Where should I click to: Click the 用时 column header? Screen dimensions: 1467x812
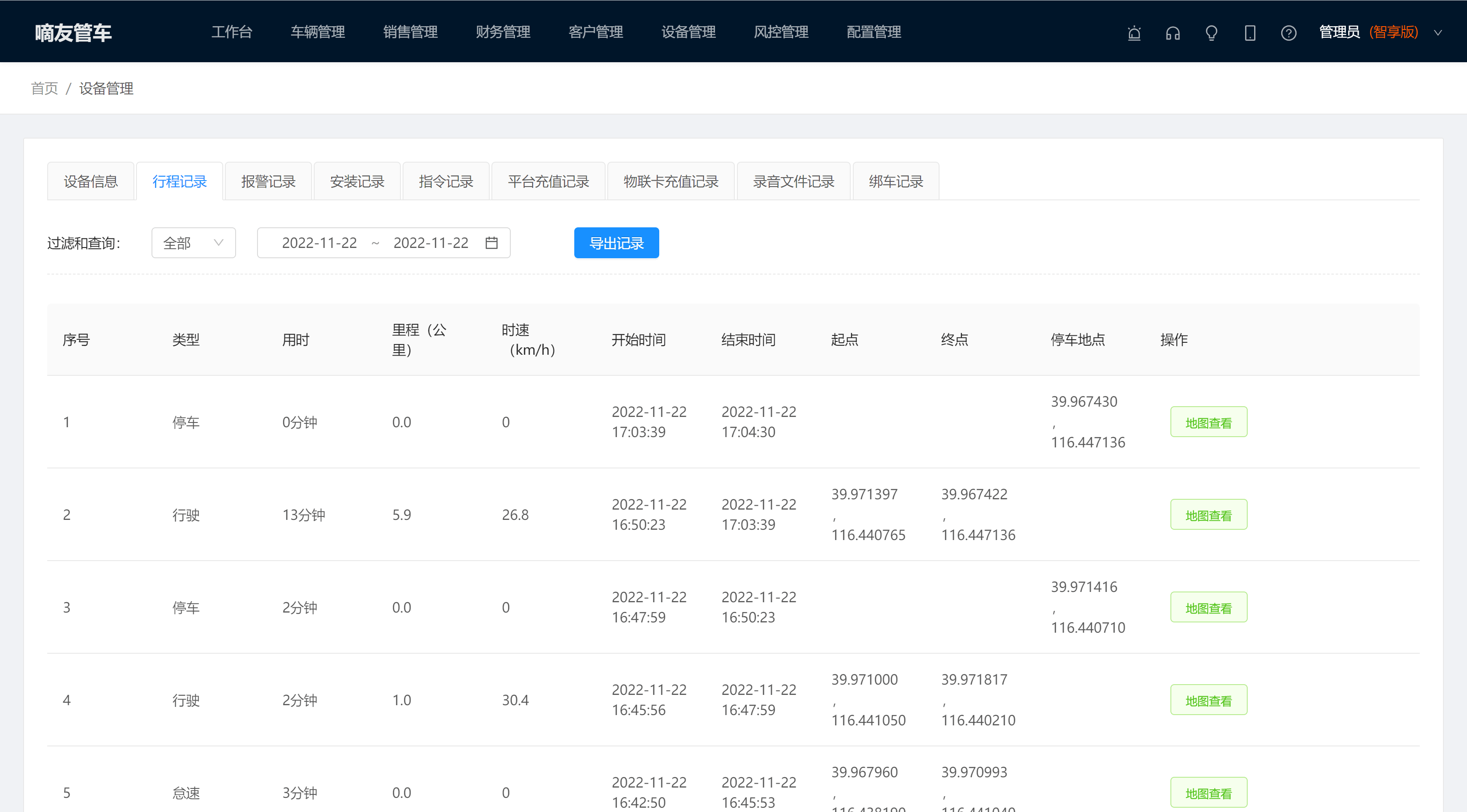click(x=296, y=340)
